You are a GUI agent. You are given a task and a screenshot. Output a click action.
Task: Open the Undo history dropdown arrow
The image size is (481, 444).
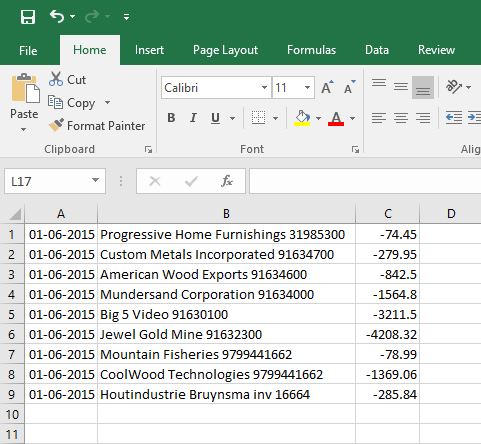[x=72, y=16]
